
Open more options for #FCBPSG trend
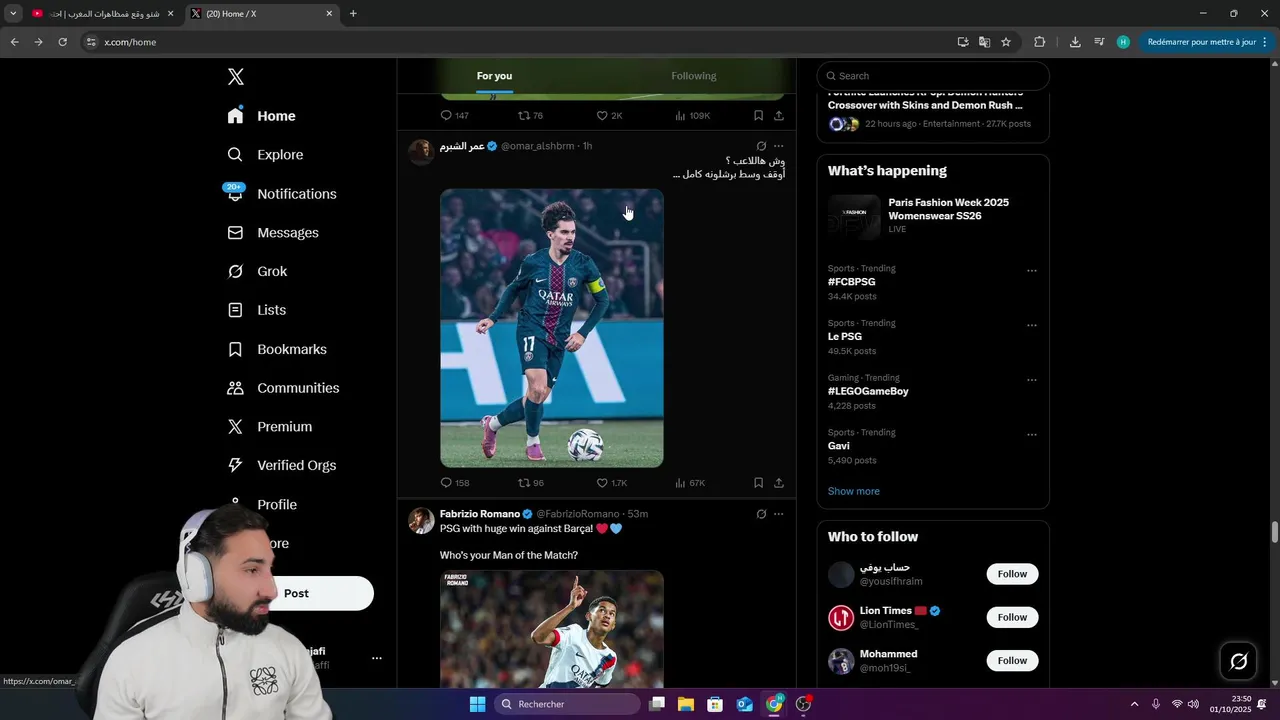tap(1032, 271)
